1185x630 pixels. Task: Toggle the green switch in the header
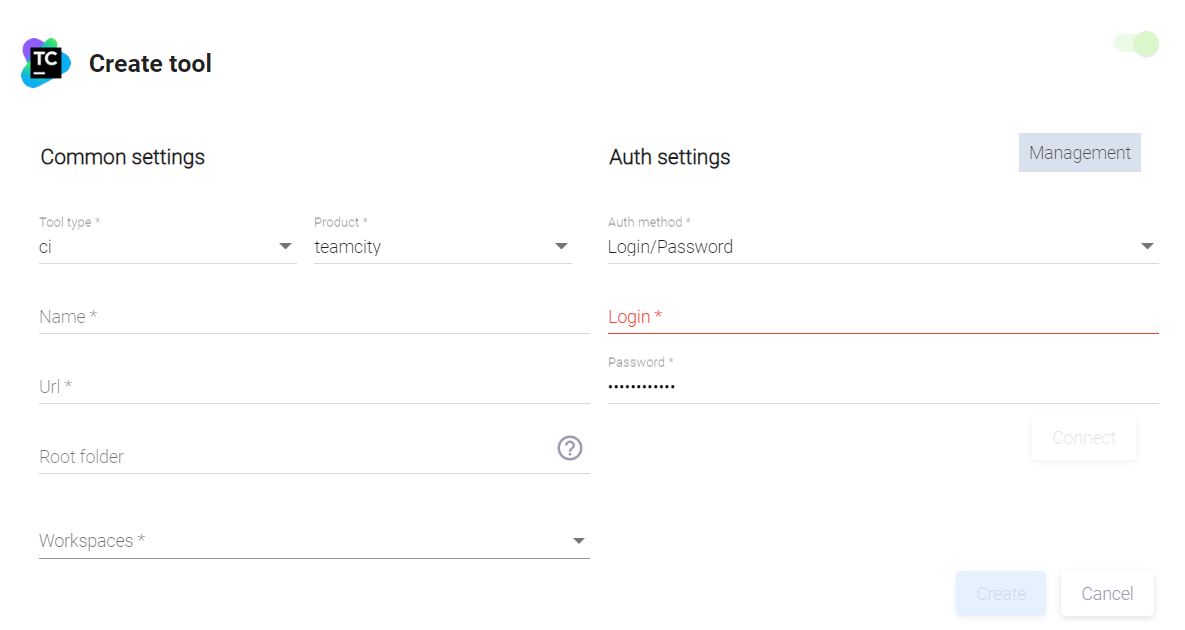click(1136, 44)
